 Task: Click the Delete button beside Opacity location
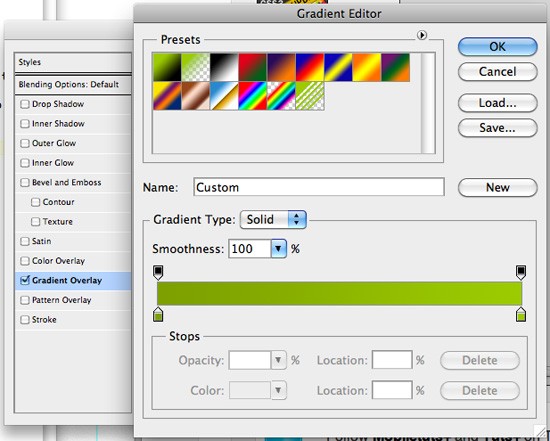[479, 360]
